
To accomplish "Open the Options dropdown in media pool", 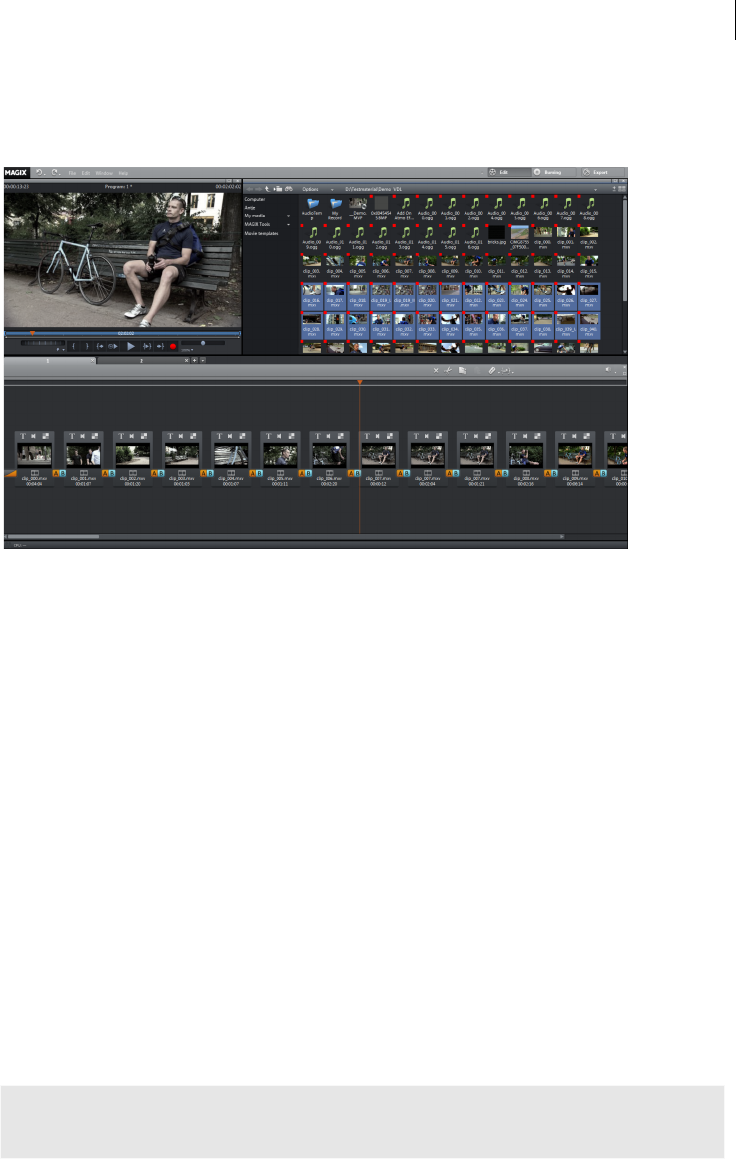I will click(318, 189).
